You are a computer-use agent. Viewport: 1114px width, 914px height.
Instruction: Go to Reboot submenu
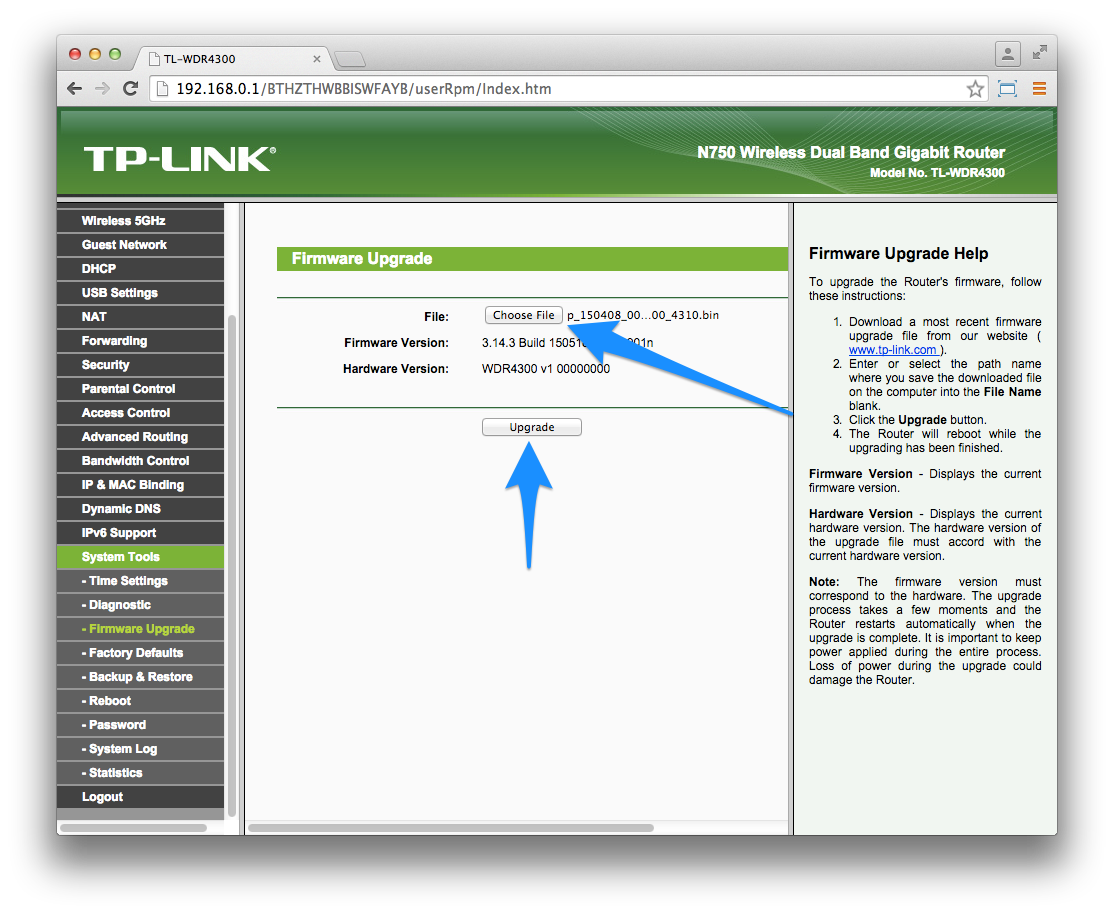141,701
